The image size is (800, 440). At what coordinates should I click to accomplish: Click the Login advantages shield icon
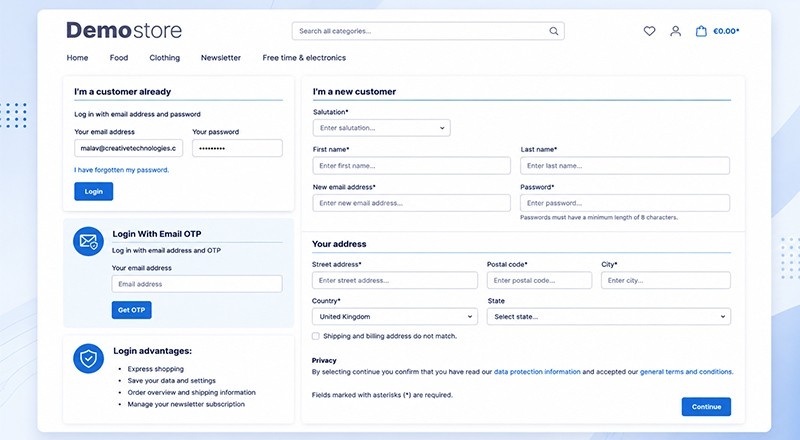tap(88, 358)
